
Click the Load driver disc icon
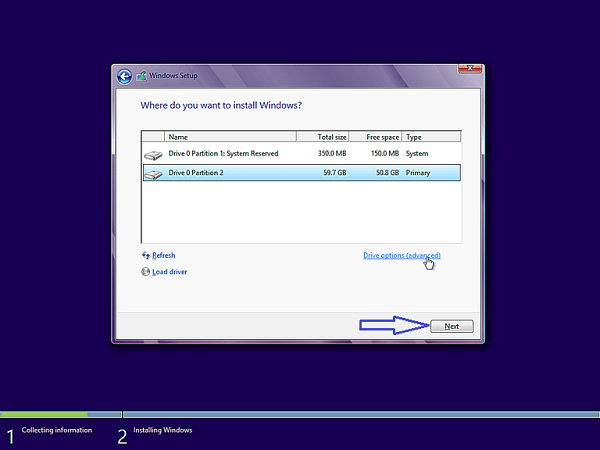pyautogui.click(x=145, y=272)
